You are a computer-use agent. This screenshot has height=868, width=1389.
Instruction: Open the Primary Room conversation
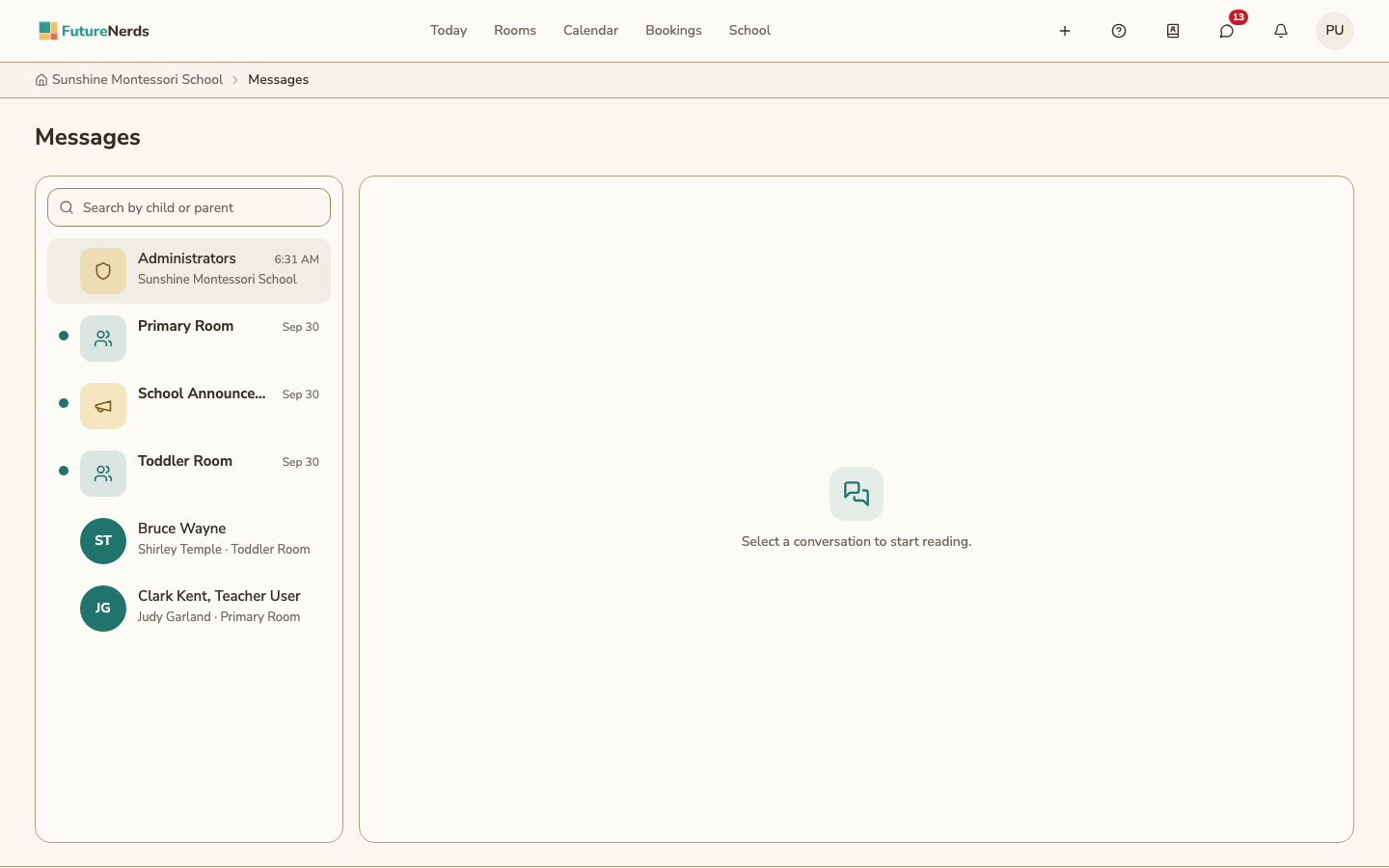coord(189,339)
